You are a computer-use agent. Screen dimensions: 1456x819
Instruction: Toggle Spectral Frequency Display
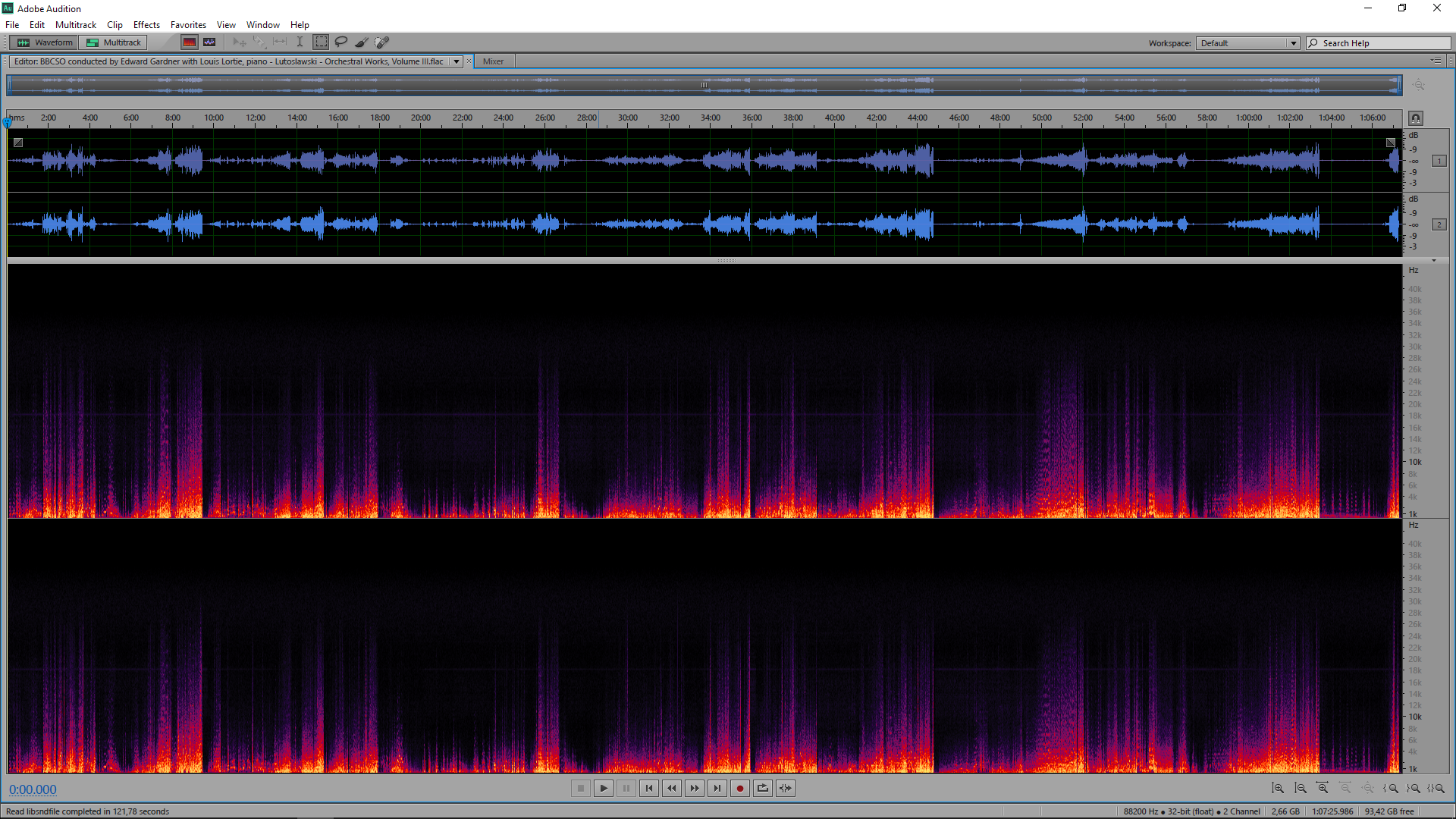(190, 42)
